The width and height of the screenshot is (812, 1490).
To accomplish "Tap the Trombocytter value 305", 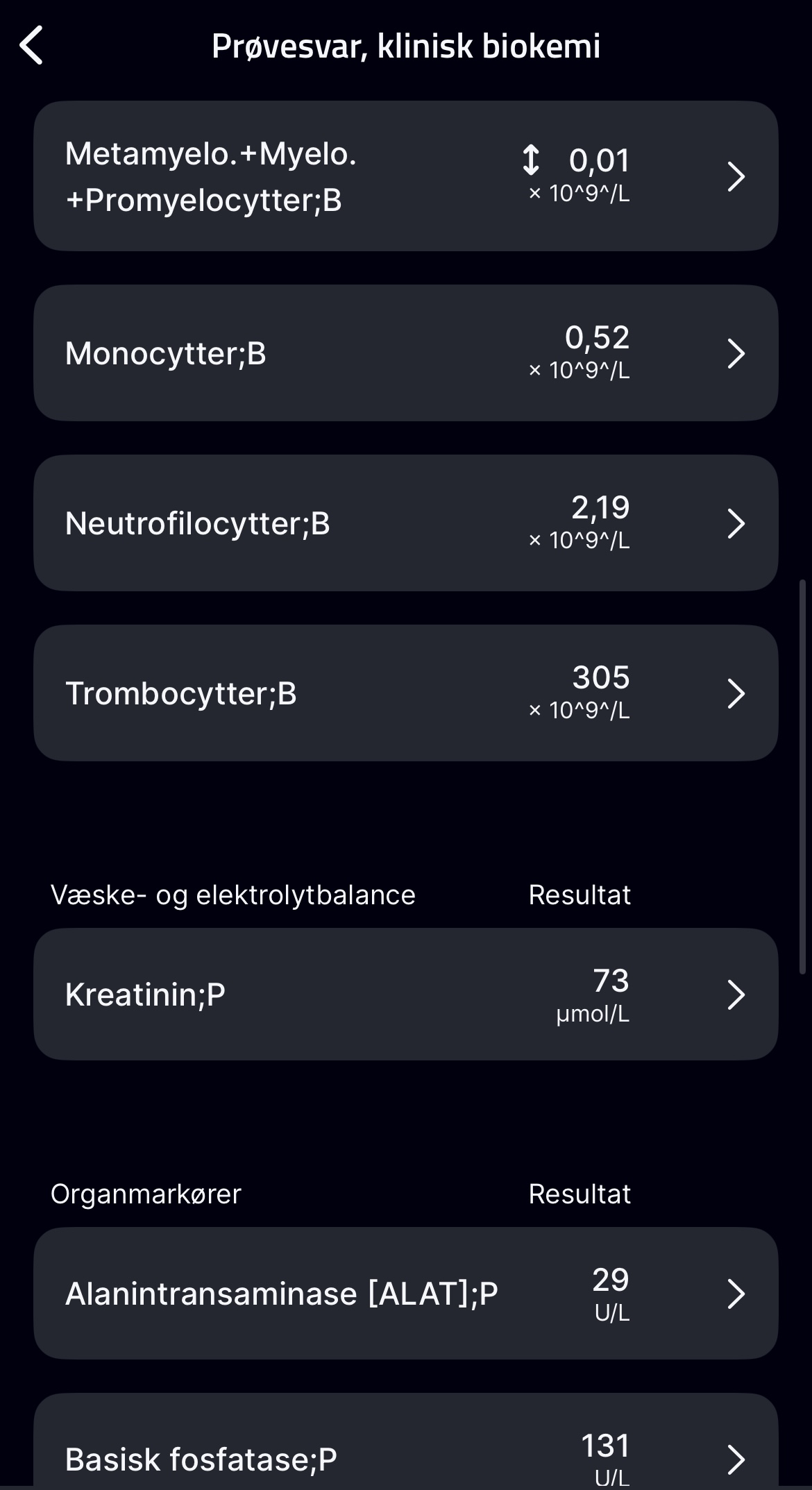I will point(601,677).
